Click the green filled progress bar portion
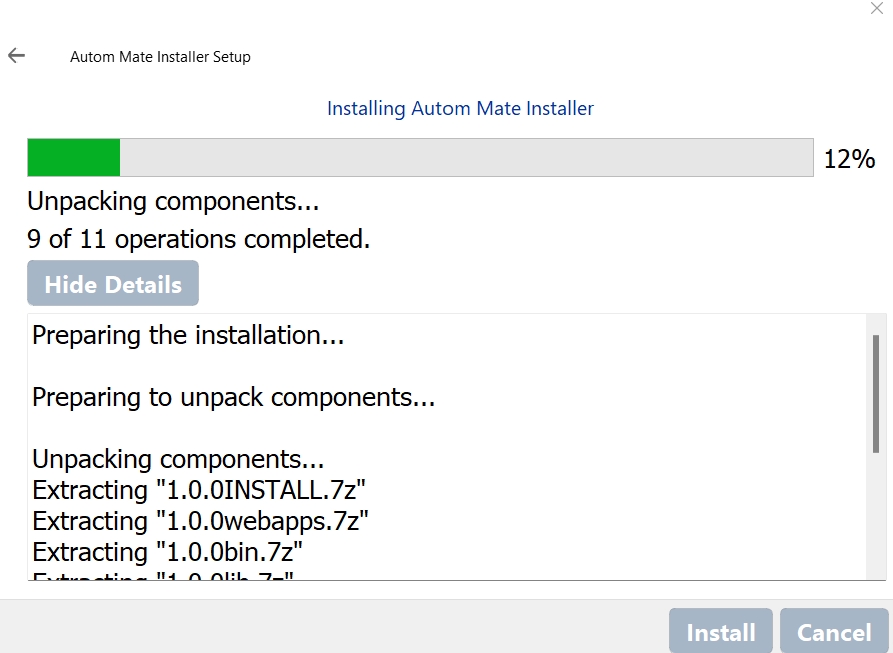 74,158
